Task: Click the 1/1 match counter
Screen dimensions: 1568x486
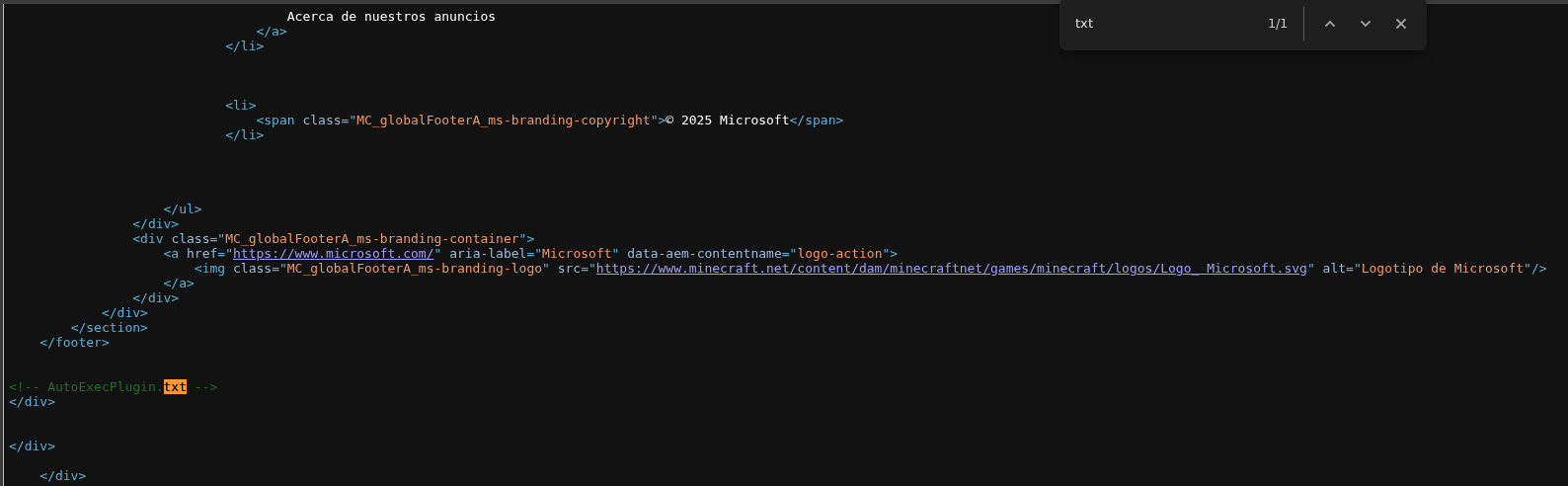Action: click(x=1277, y=24)
